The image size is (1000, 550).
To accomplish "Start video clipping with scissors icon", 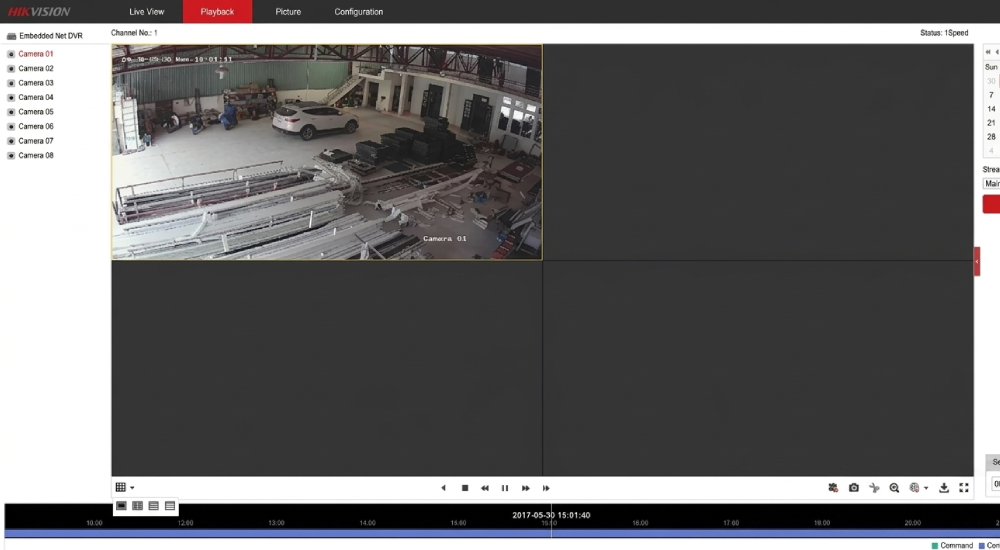I will pos(874,488).
